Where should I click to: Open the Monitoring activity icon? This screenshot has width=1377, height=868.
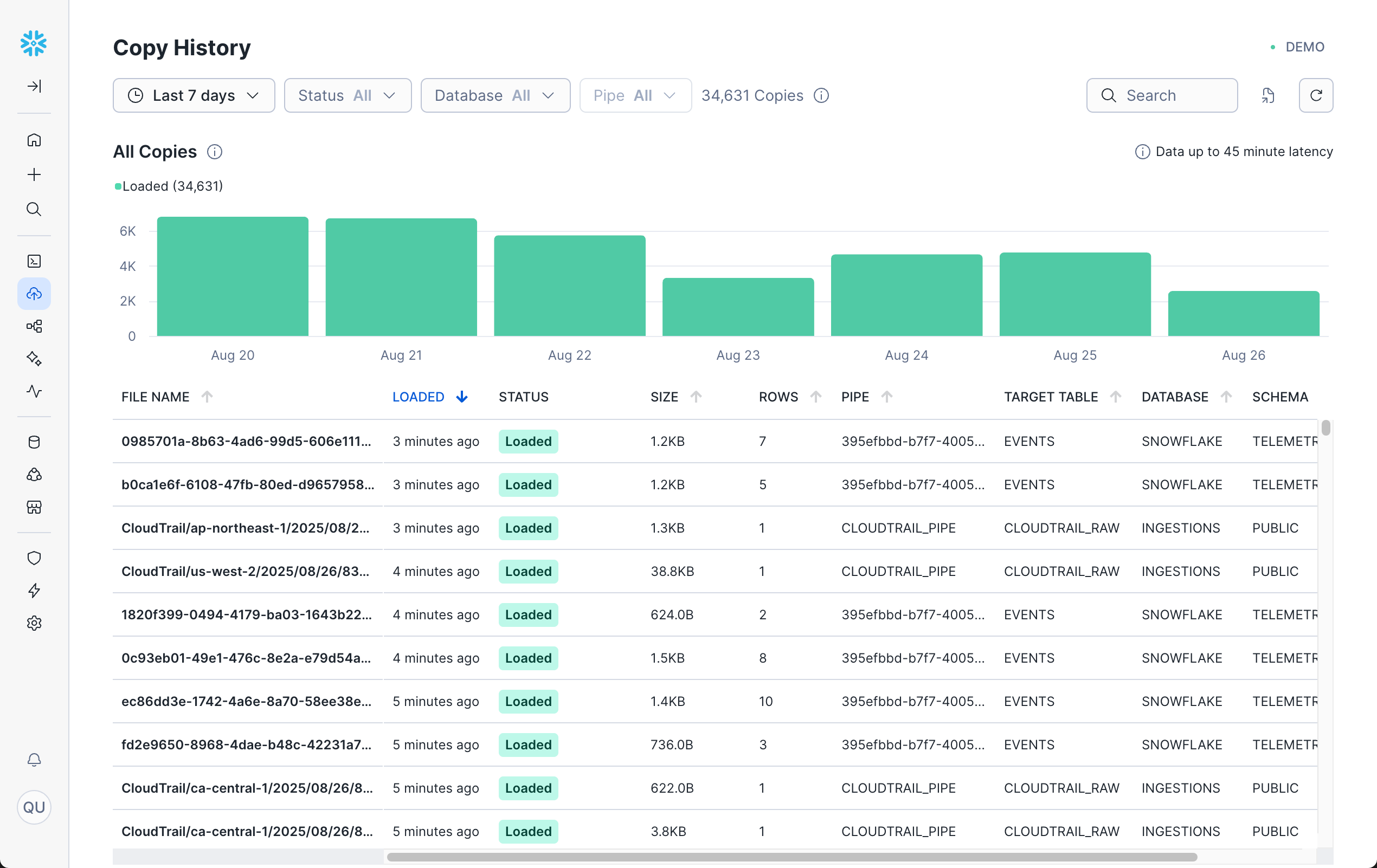(x=34, y=392)
